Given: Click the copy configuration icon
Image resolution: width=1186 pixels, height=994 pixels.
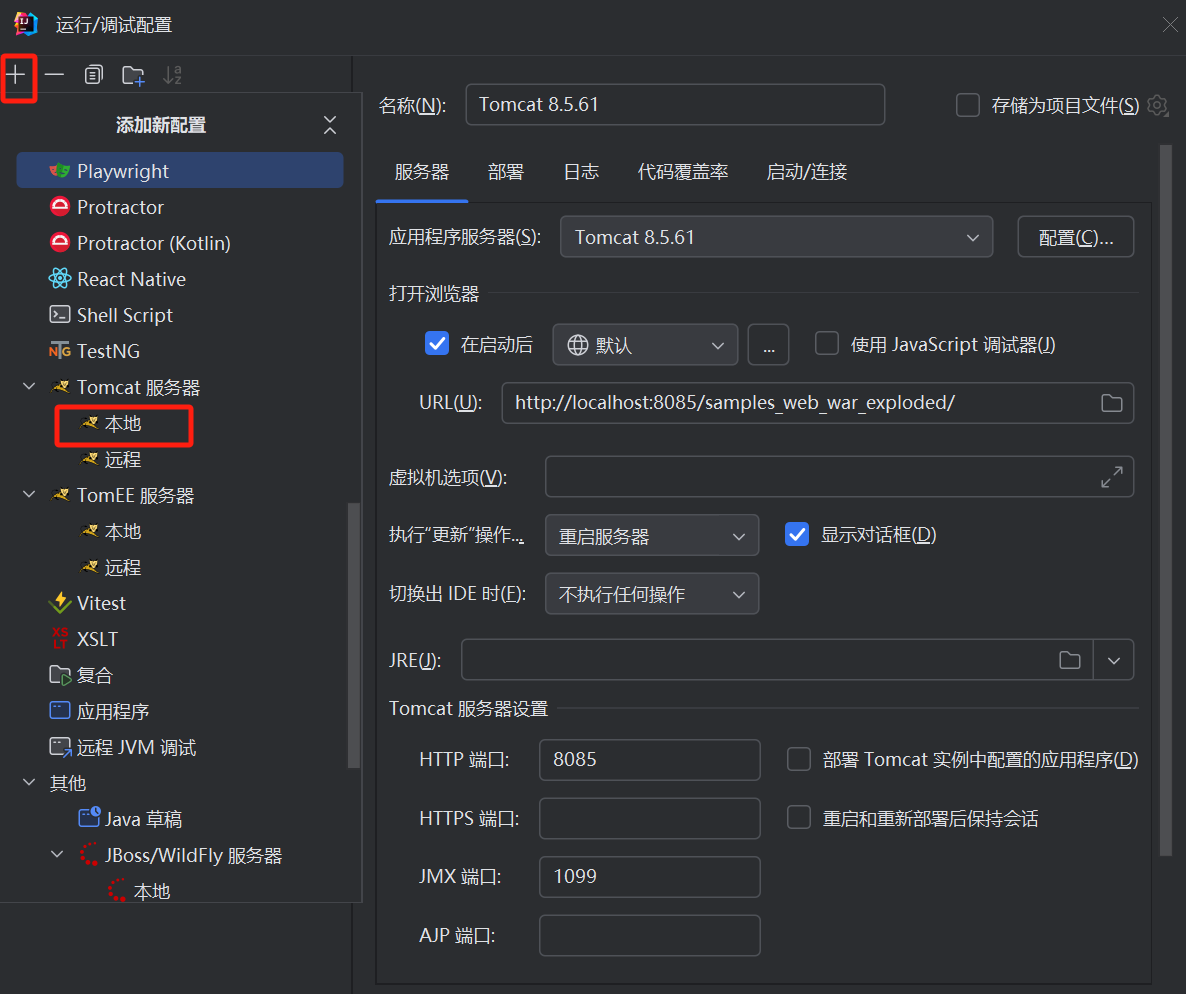Looking at the screenshot, I should (94, 75).
